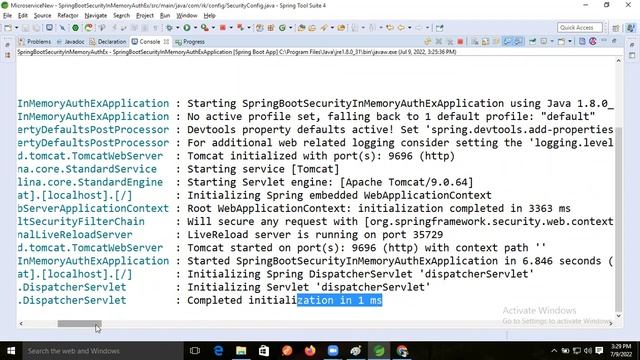This screenshot has width=640, height=360.
Task: Toggle Show Console When Standard Error Changes
Action: coord(518,42)
